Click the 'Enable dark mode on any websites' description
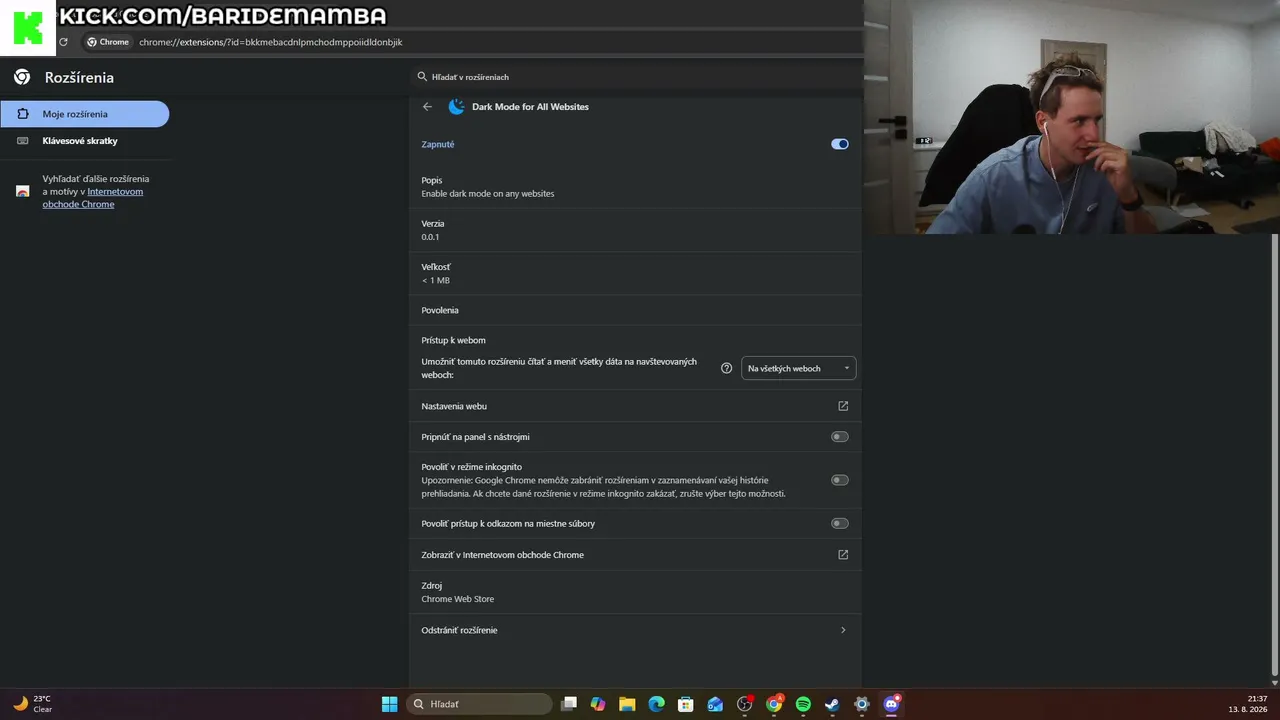This screenshot has width=1280, height=720. pyautogui.click(x=488, y=193)
